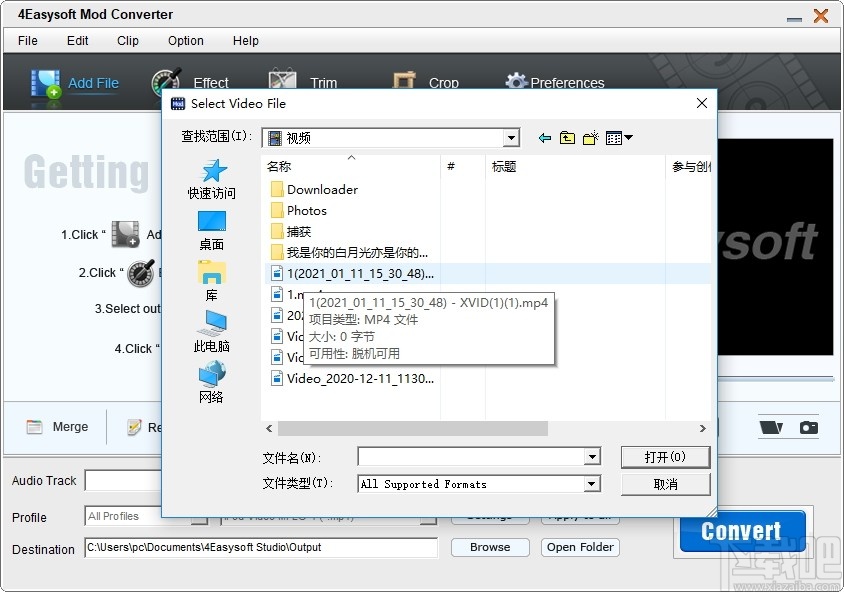Open the File menu
844x592 pixels.
26,41
